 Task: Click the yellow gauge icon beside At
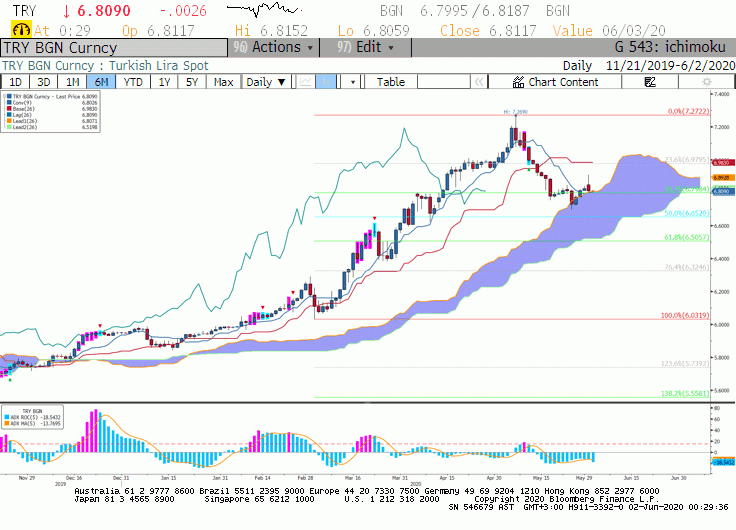tap(21, 30)
